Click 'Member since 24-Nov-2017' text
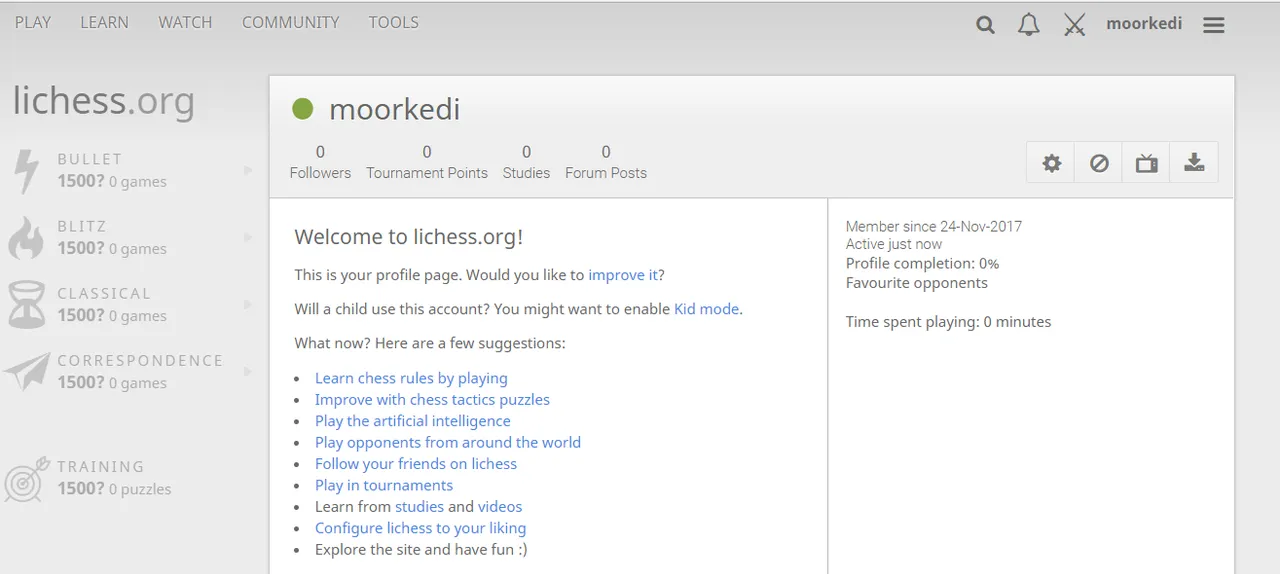 pos(934,226)
